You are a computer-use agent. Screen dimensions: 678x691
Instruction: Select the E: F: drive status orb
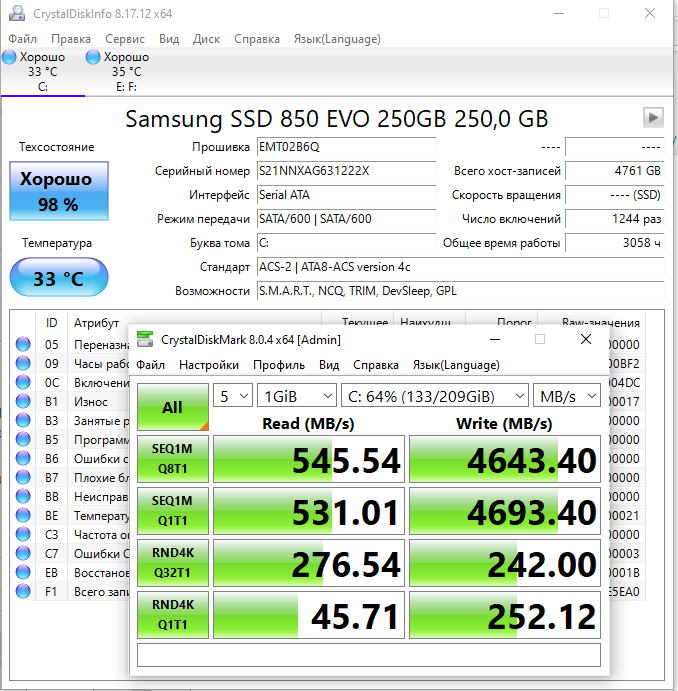pyautogui.click(x=93, y=57)
